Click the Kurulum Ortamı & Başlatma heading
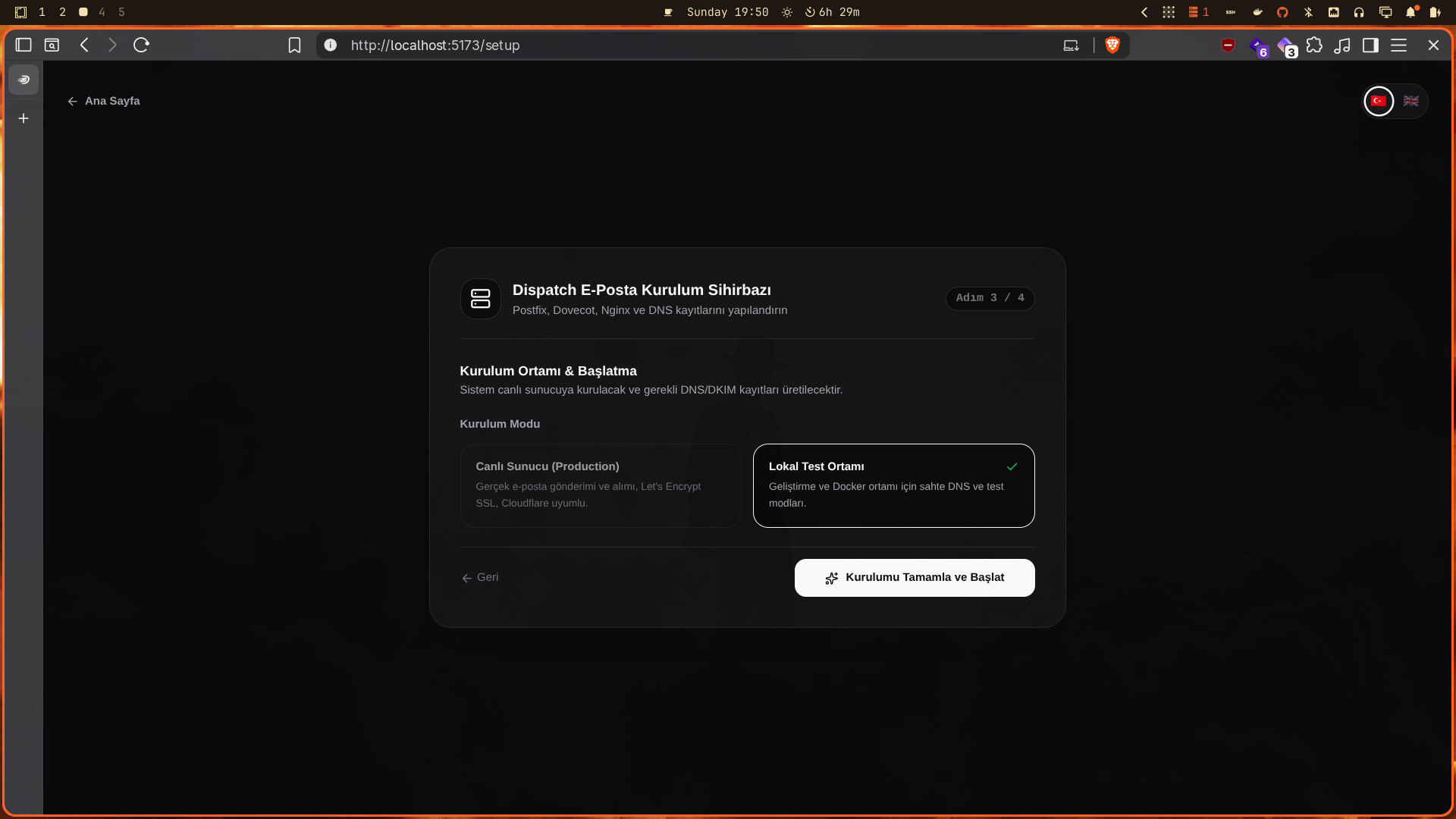The width and height of the screenshot is (1456, 819). coord(548,371)
